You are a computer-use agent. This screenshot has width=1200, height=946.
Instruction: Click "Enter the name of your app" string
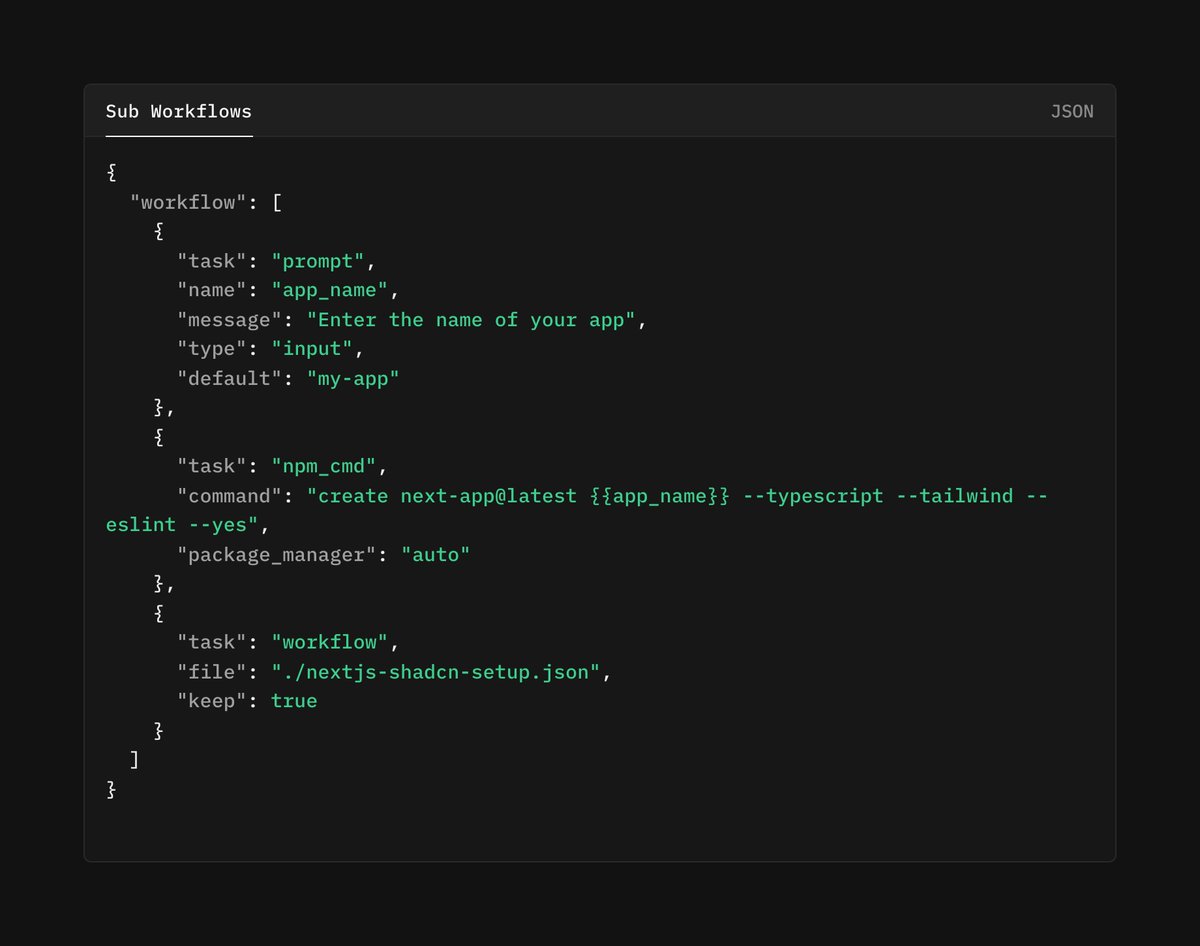471,320
